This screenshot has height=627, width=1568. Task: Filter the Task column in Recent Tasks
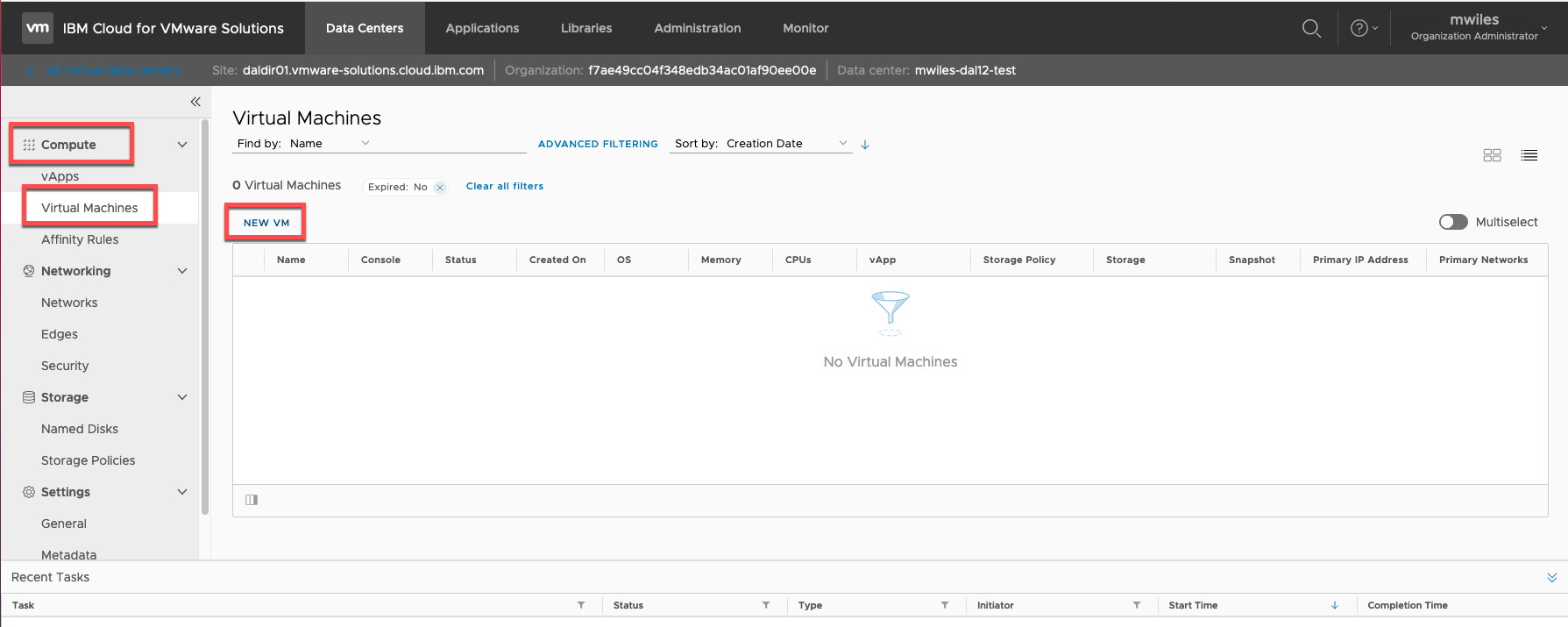[581, 605]
